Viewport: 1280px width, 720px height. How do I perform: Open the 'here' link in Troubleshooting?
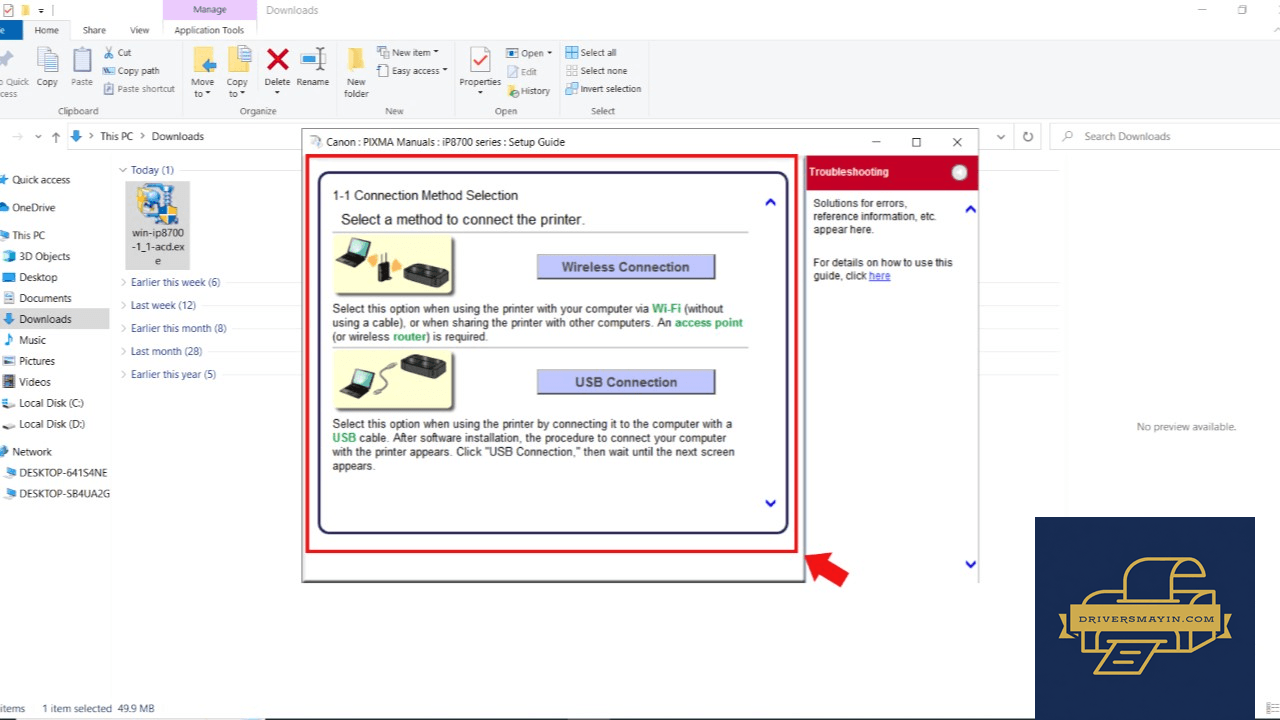point(879,276)
